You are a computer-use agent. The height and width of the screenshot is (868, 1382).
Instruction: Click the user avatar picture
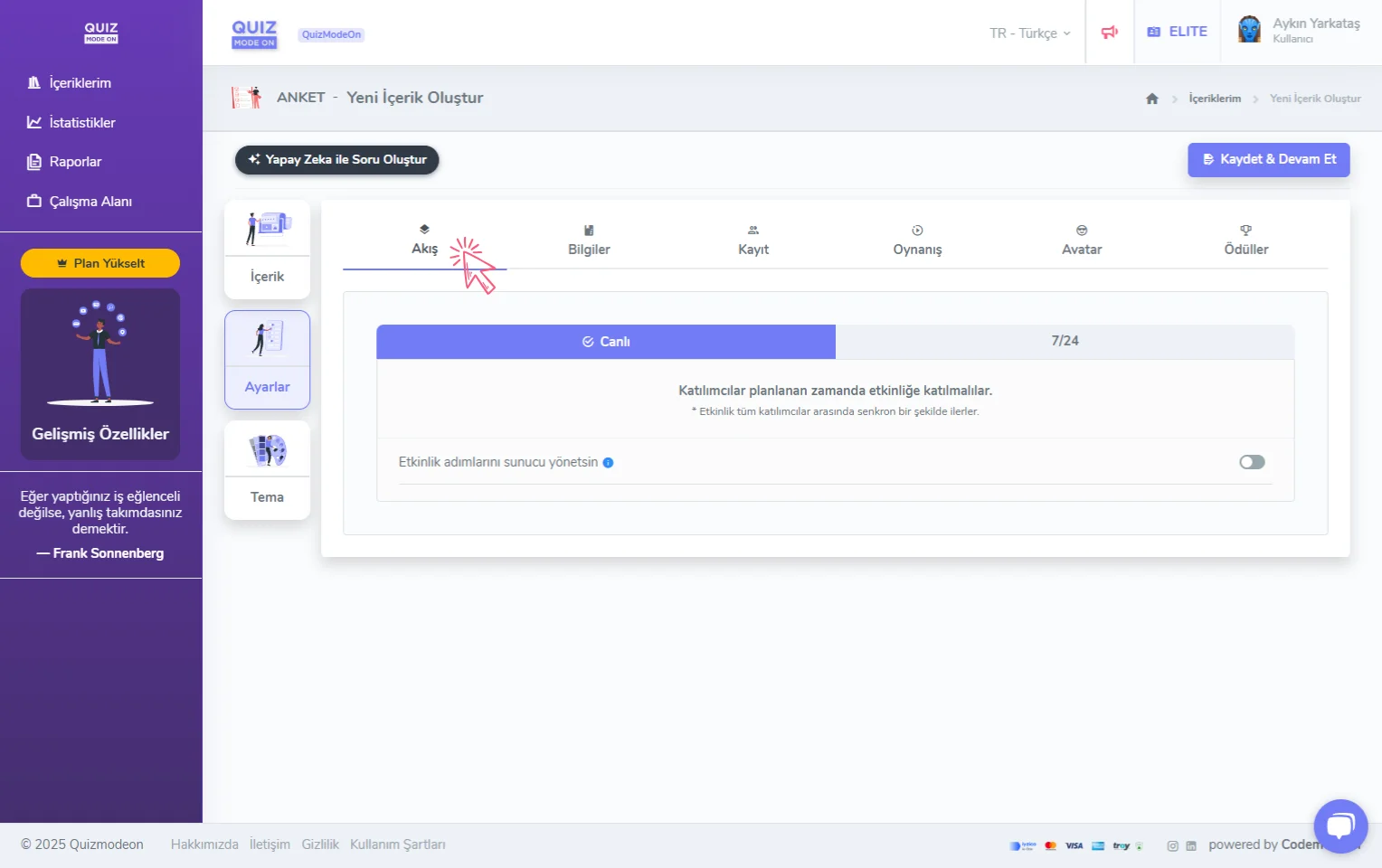pyautogui.click(x=1249, y=31)
